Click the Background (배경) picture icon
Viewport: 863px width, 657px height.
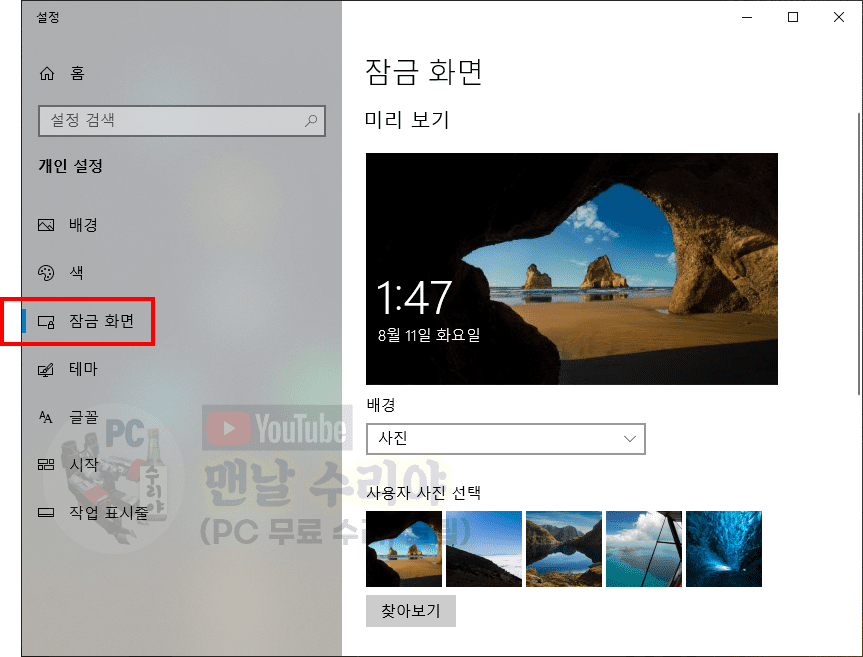pos(46,225)
